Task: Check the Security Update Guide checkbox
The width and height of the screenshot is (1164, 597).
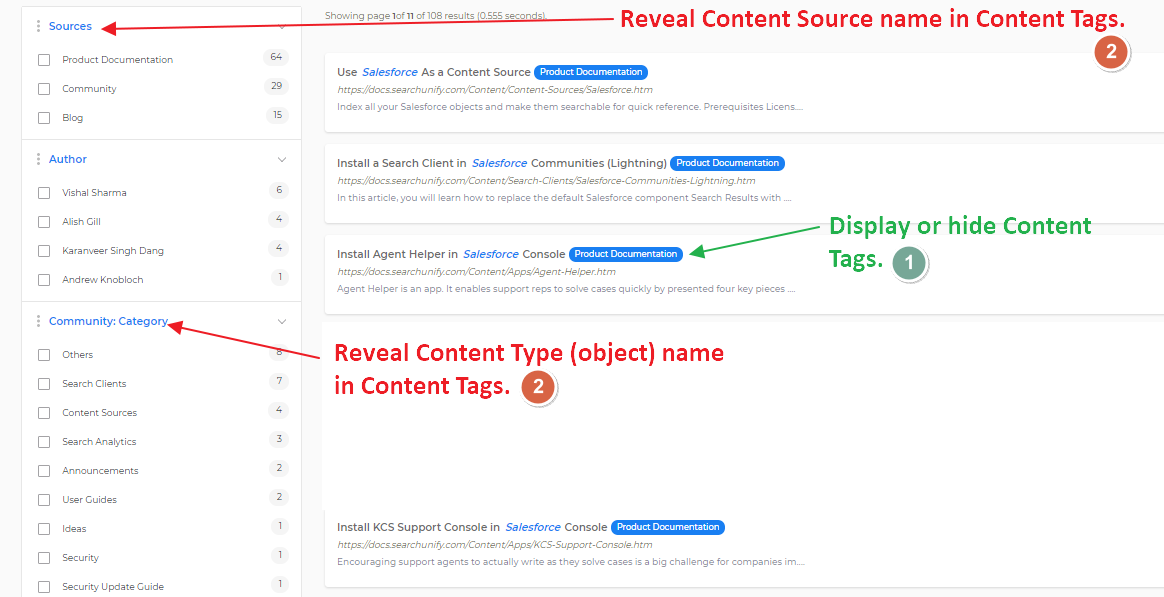Action: point(44,587)
